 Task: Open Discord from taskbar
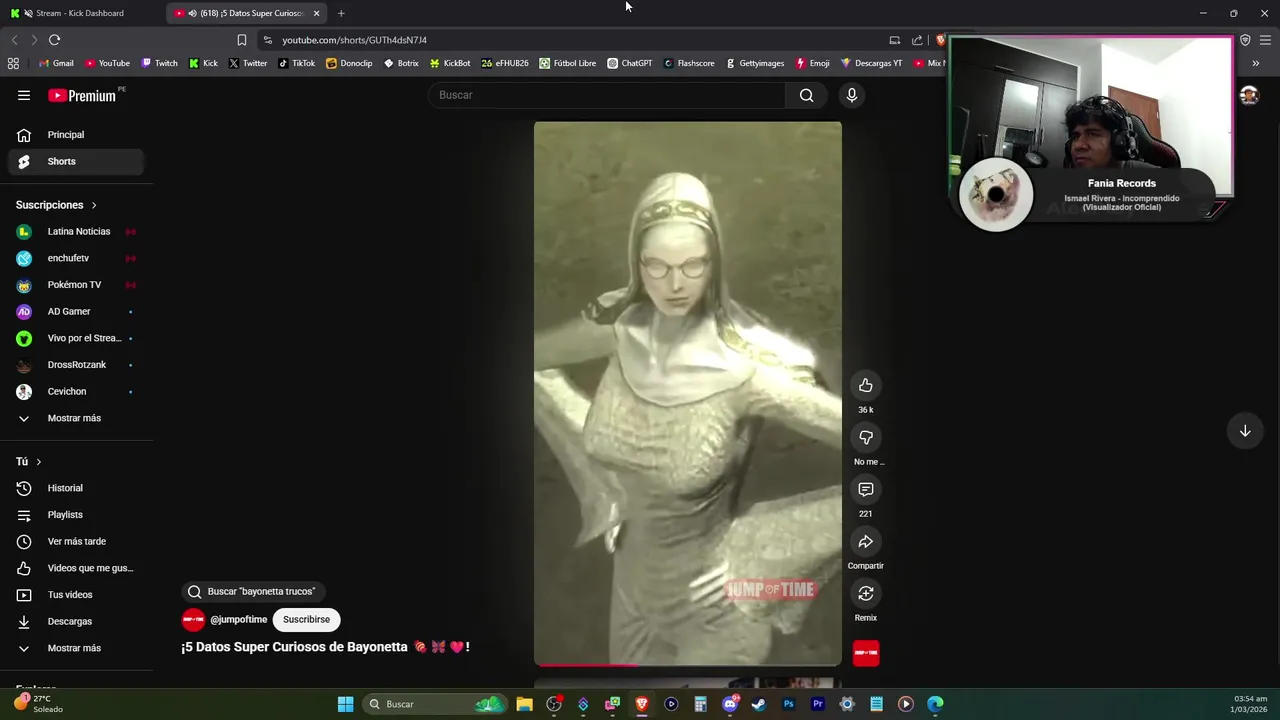[730, 704]
